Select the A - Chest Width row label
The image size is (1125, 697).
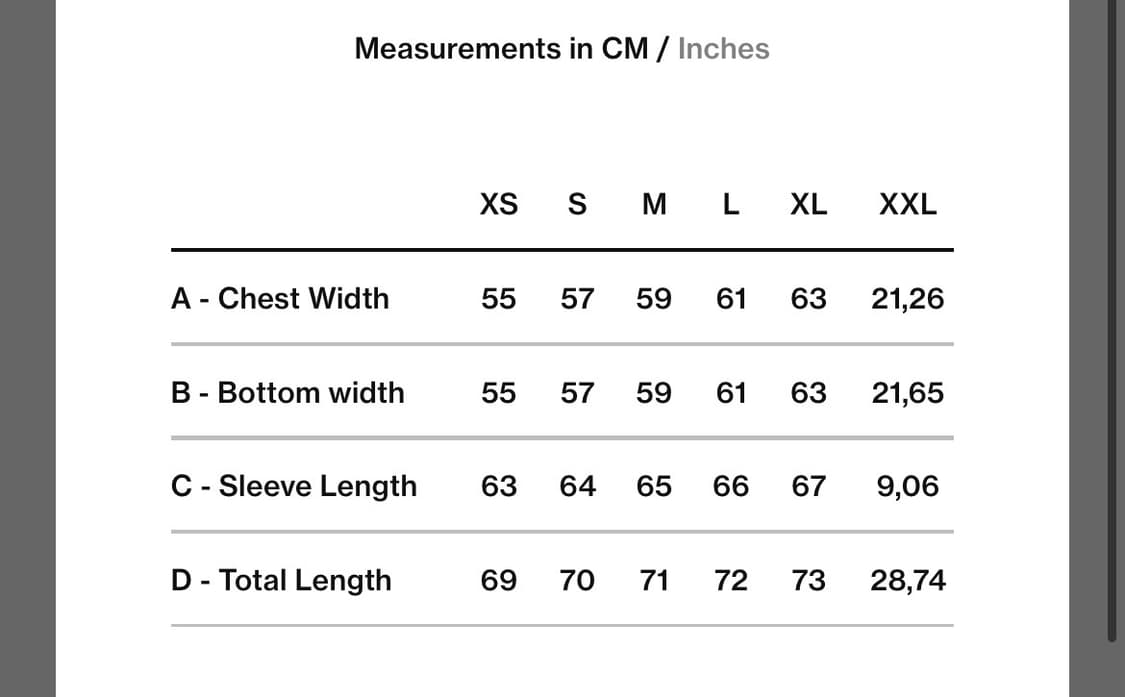(x=280, y=298)
